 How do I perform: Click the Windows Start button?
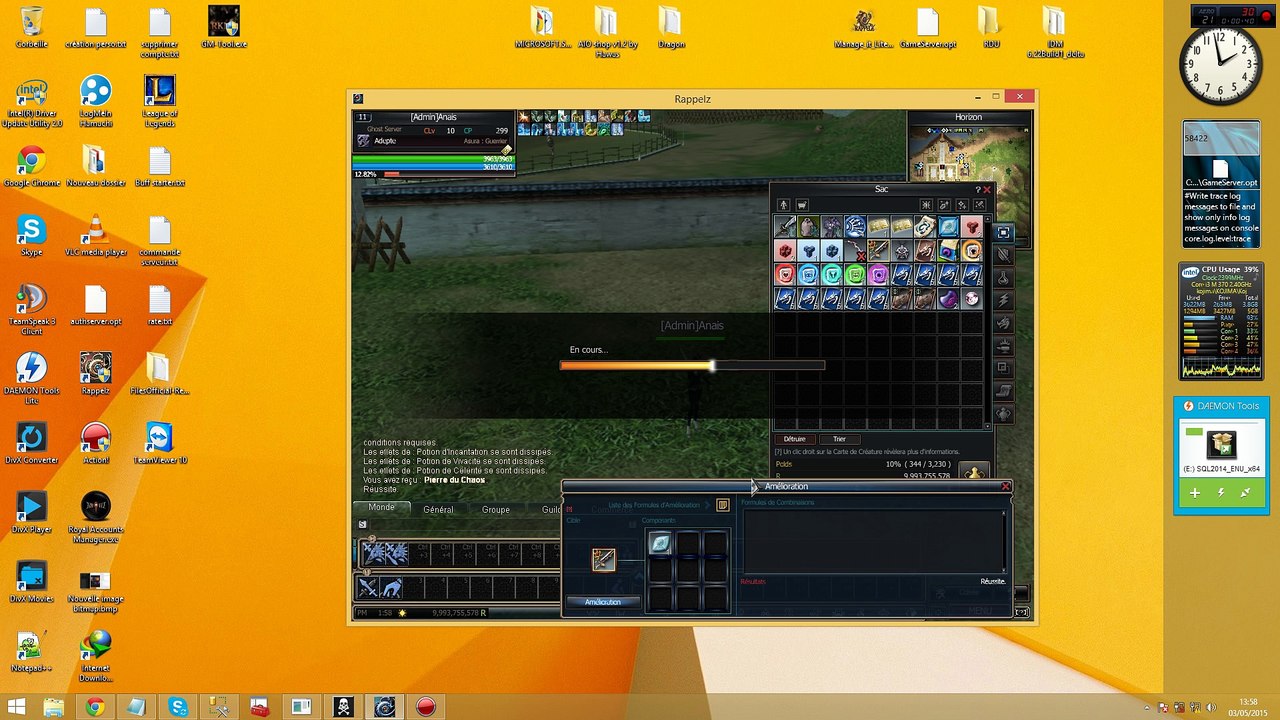click(x=16, y=707)
